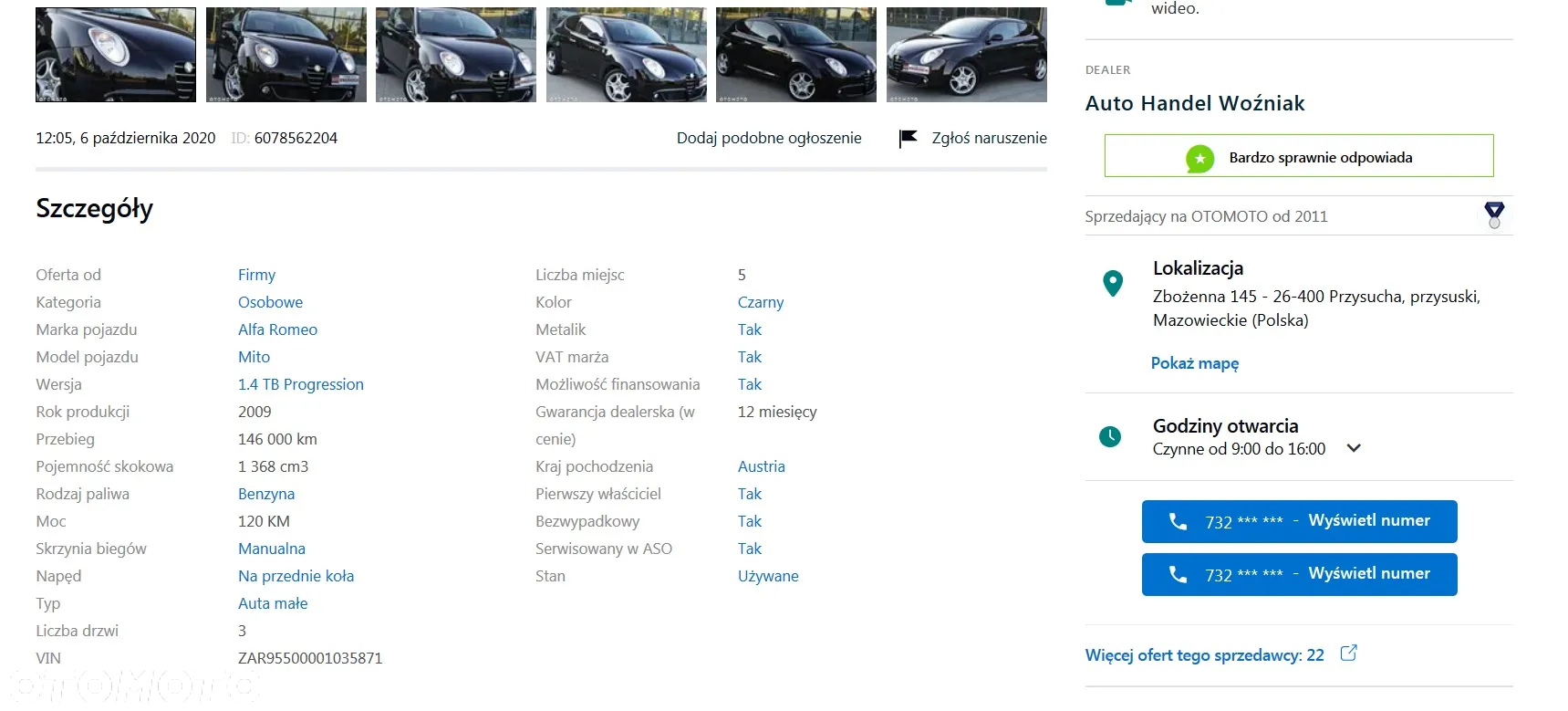
Task: Open first thumbnail showing headlight close-up
Action: click(116, 55)
